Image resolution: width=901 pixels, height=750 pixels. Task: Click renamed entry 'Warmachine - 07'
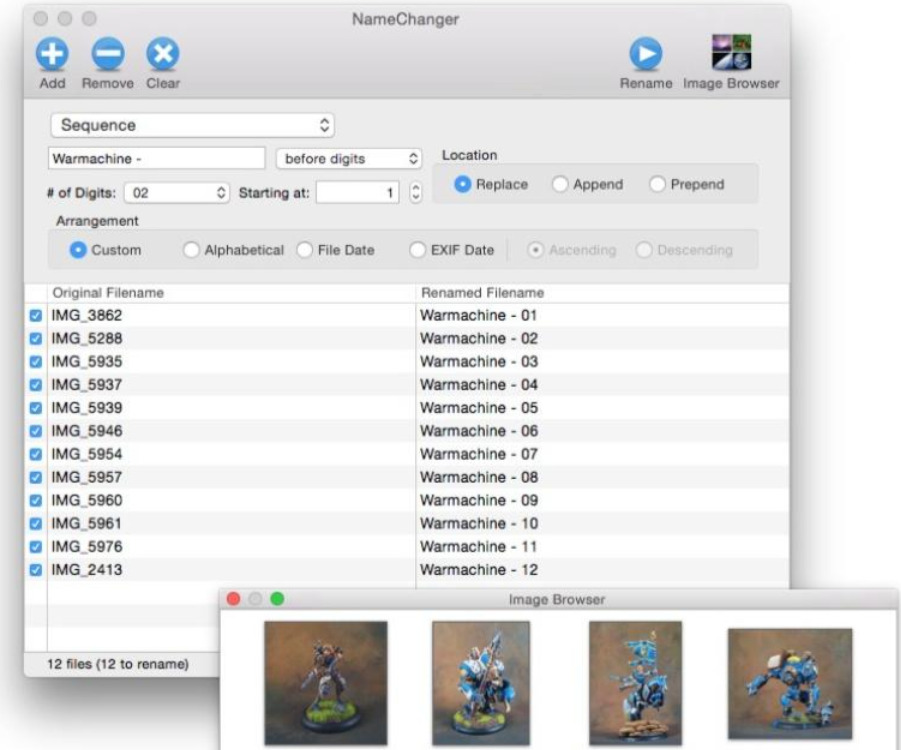tap(479, 454)
